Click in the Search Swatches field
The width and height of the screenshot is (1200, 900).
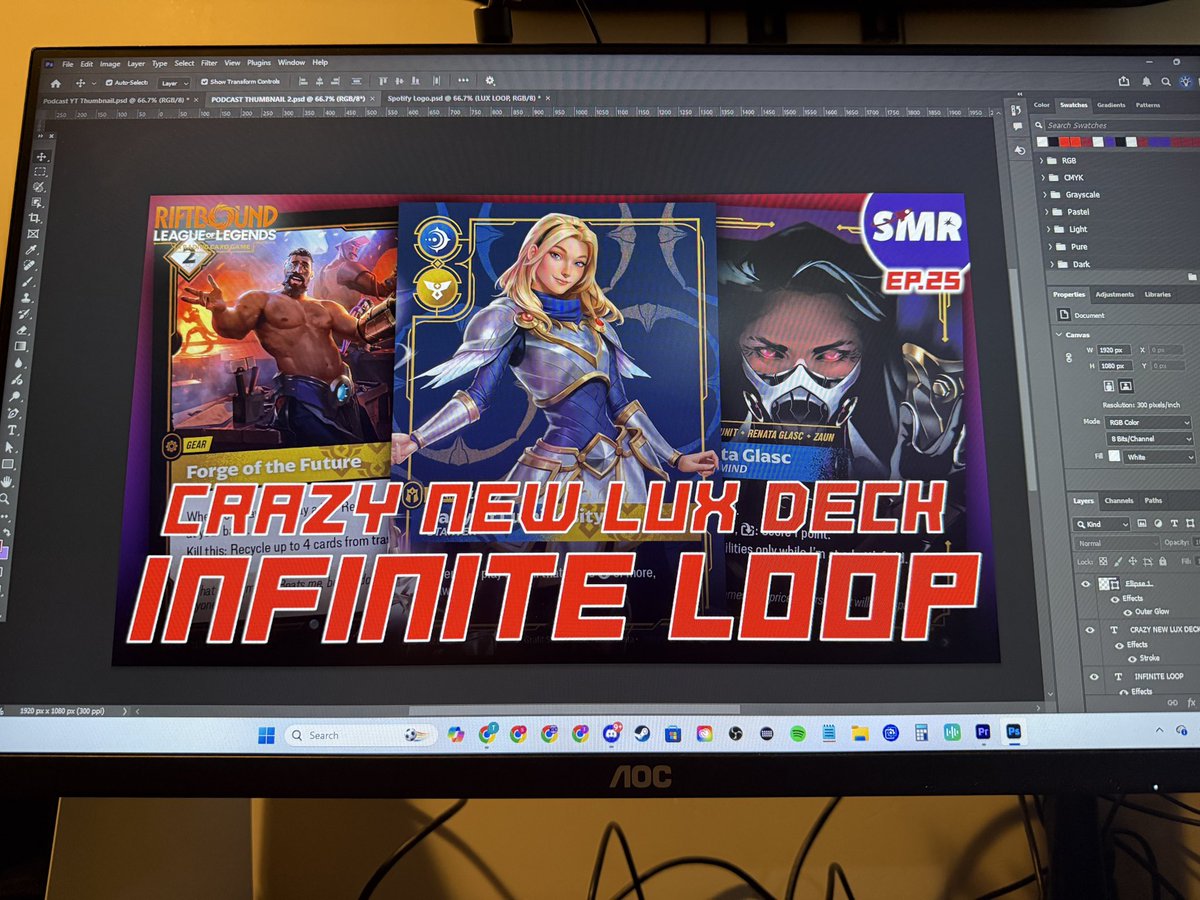(x=1120, y=125)
